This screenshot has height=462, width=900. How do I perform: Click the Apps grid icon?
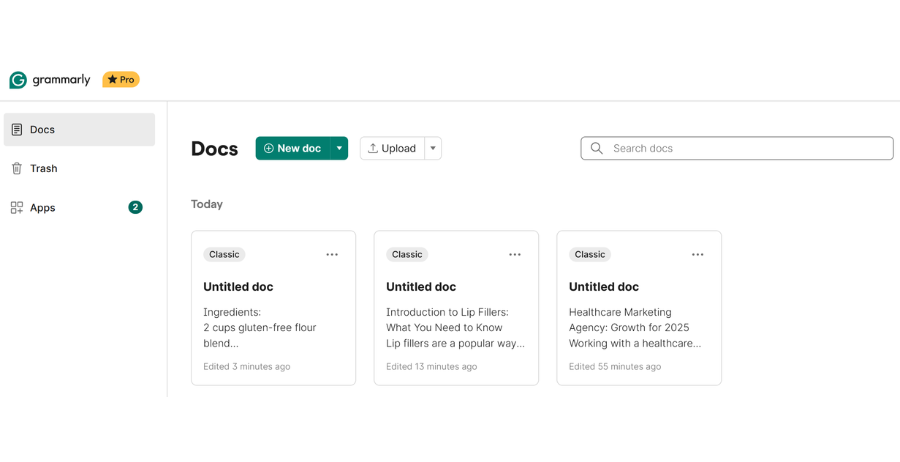click(17, 208)
